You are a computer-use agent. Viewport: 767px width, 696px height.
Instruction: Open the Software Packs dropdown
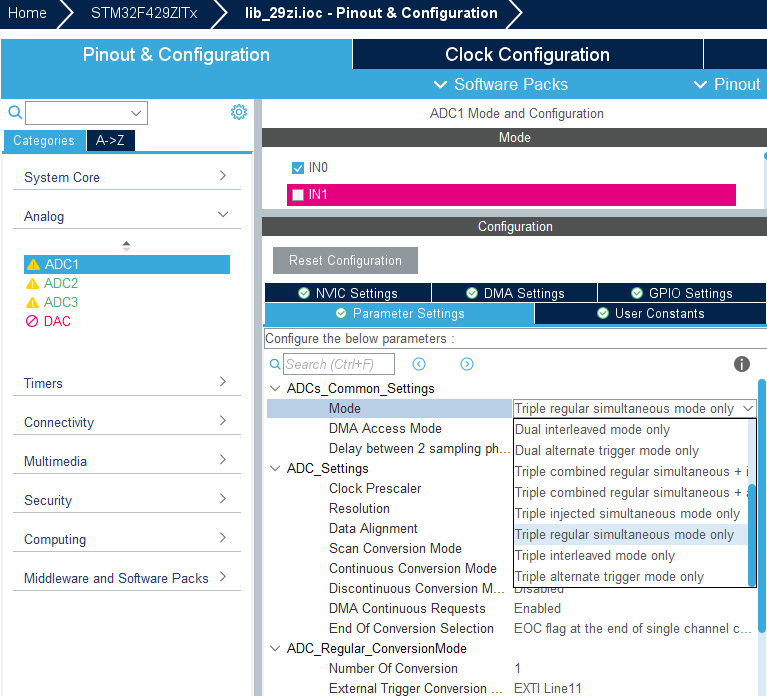pos(501,84)
